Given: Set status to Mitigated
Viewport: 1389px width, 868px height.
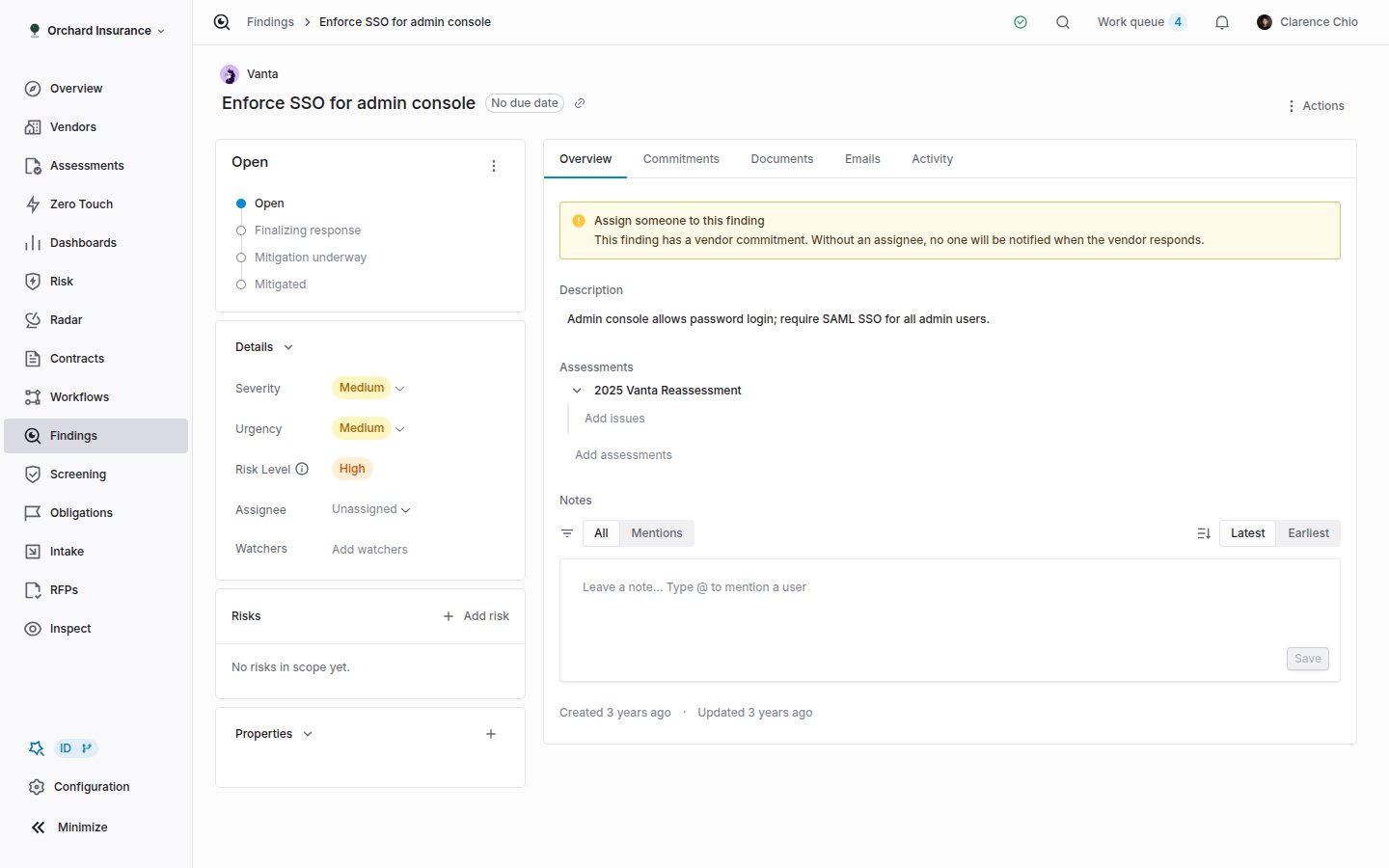Looking at the screenshot, I should (x=271, y=285).
